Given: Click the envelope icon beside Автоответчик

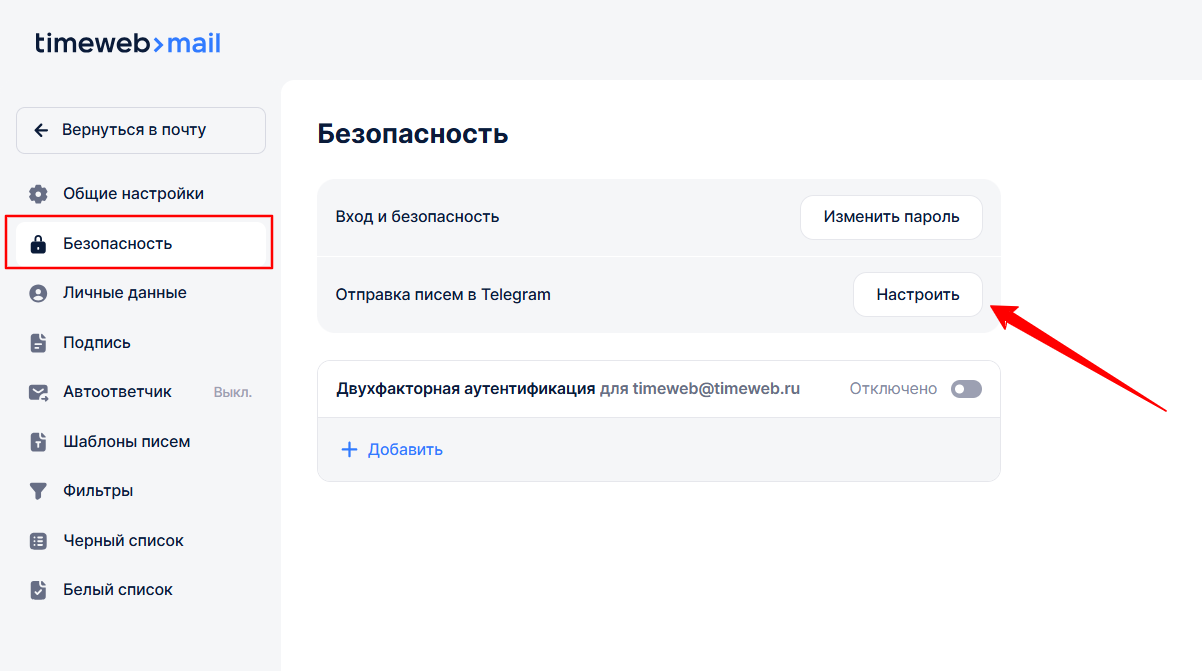Looking at the screenshot, I should (38, 392).
